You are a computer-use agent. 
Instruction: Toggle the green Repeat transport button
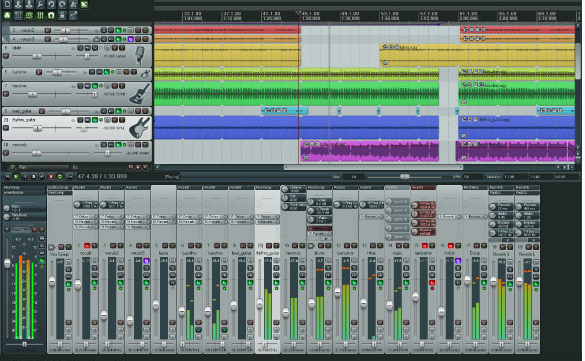(60, 176)
